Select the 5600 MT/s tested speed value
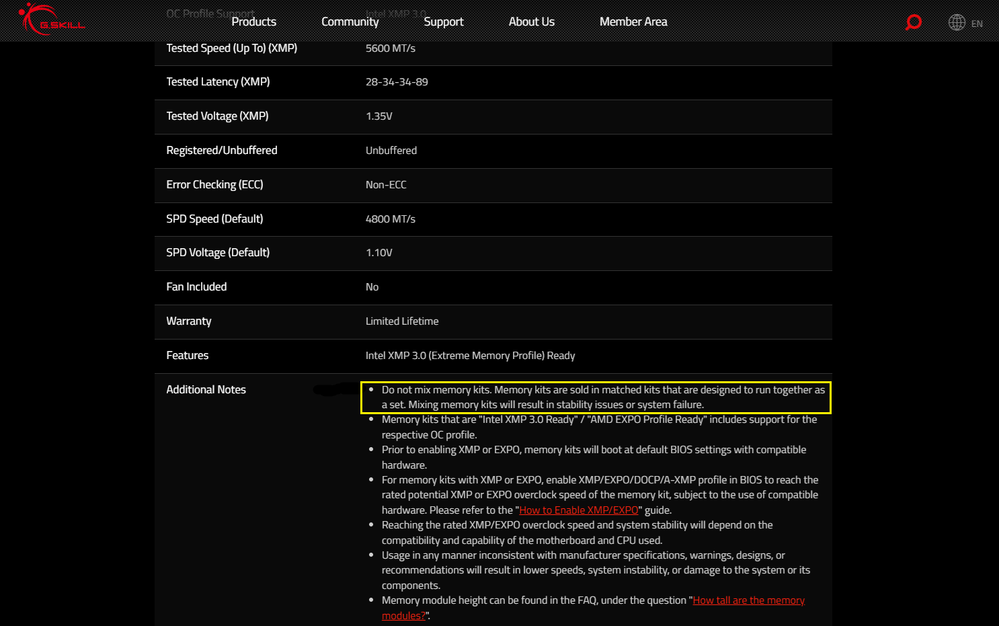This screenshot has height=626, width=999. [390, 48]
